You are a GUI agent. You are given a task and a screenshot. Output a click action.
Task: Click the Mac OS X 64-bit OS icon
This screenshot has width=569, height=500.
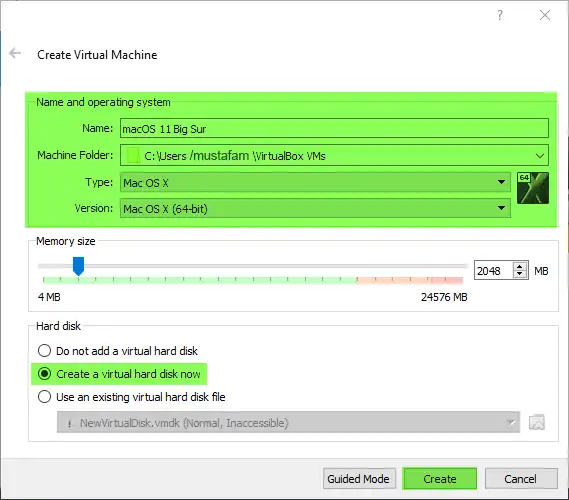[x=533, y=188]
